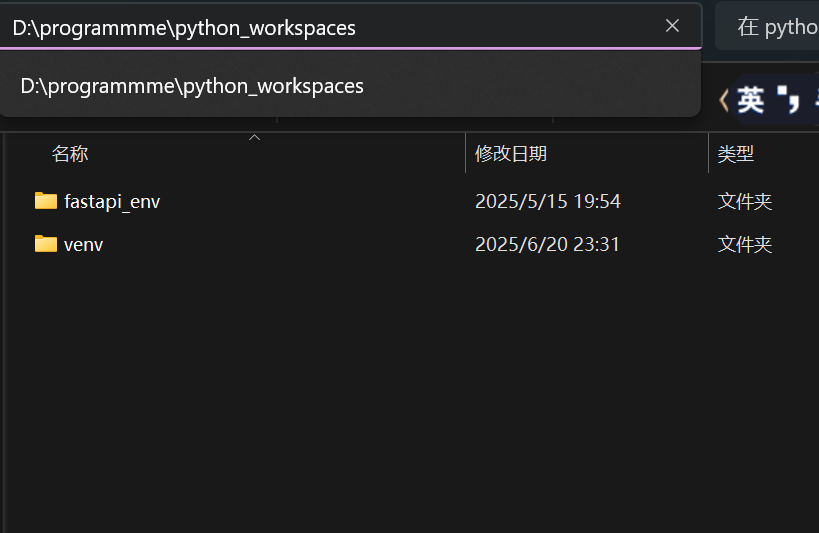The height and width of the screenshot is (533, 819).
Task: Click the date 2025/5/15 19:54
Action: coord(547,202)
